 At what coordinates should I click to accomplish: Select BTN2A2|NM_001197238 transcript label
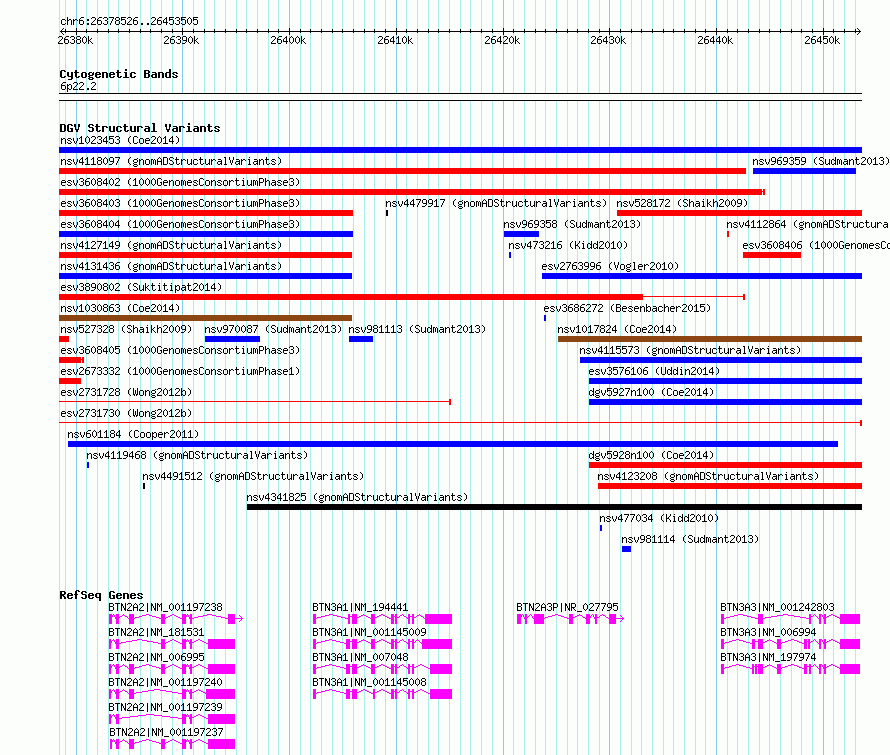coord(165,607)
